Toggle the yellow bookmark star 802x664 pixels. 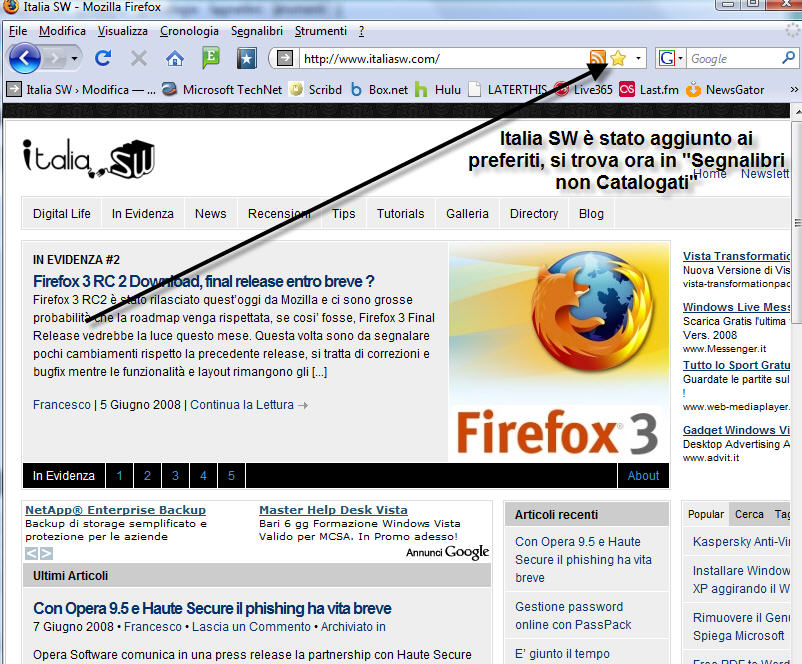point(618,58)
